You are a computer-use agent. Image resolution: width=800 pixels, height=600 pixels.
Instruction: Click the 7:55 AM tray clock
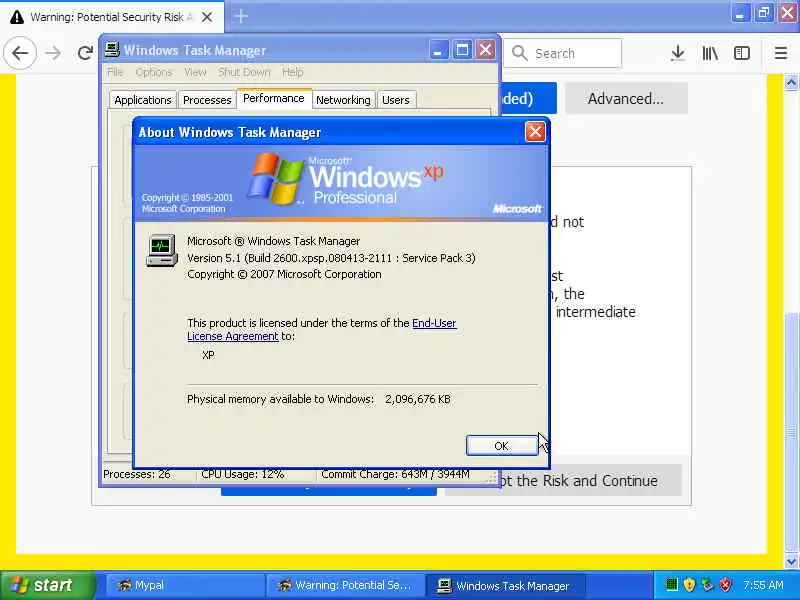pos(764,585)
